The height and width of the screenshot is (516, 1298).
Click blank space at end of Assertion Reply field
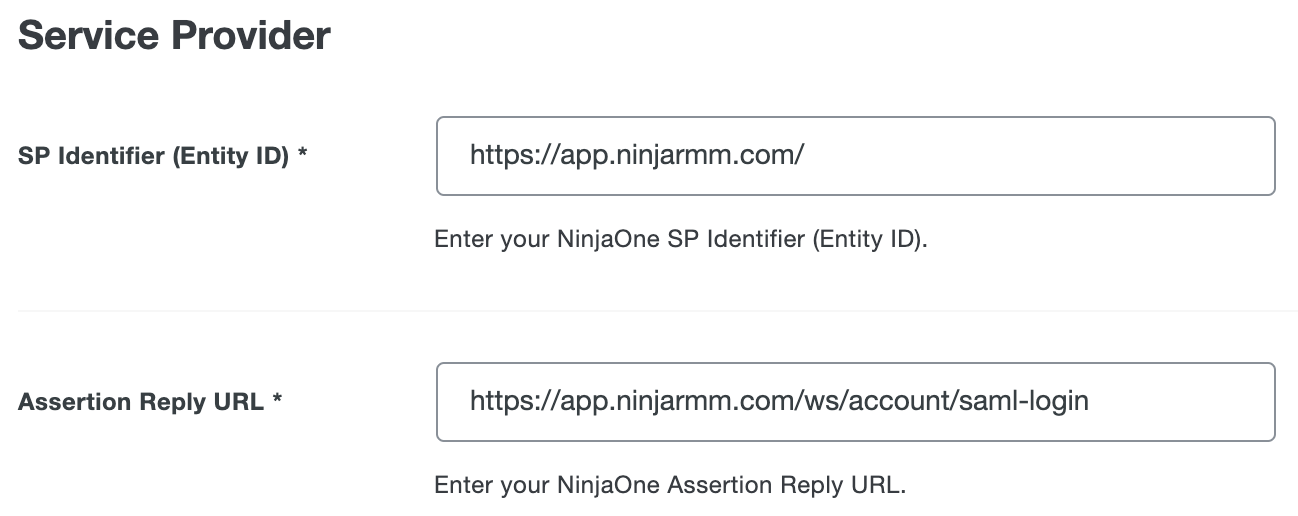tap(1190, 402)
